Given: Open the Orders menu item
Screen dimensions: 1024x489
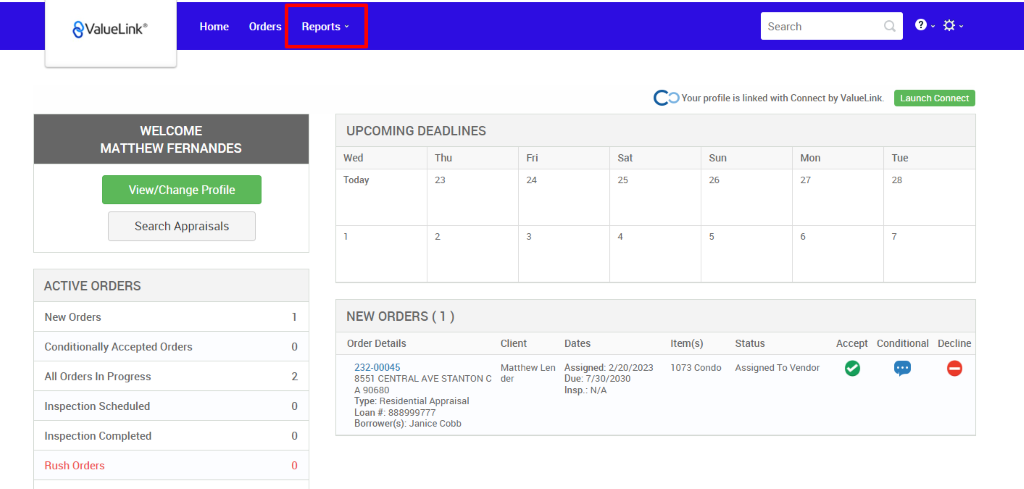Looking at the screenshot, I should [x=265, y=27].
